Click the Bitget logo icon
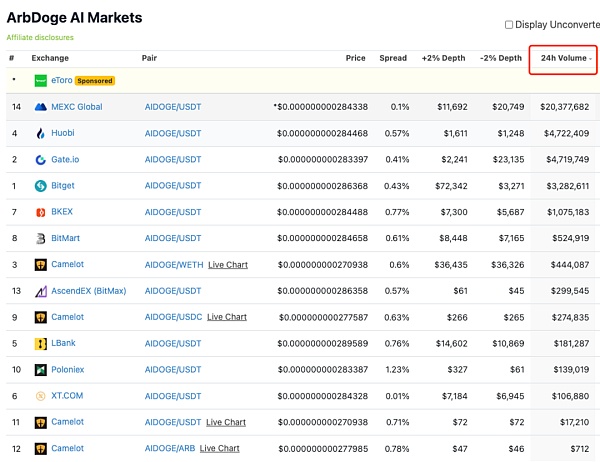This screenshot has width=600, height=462. tap(41, 186)
